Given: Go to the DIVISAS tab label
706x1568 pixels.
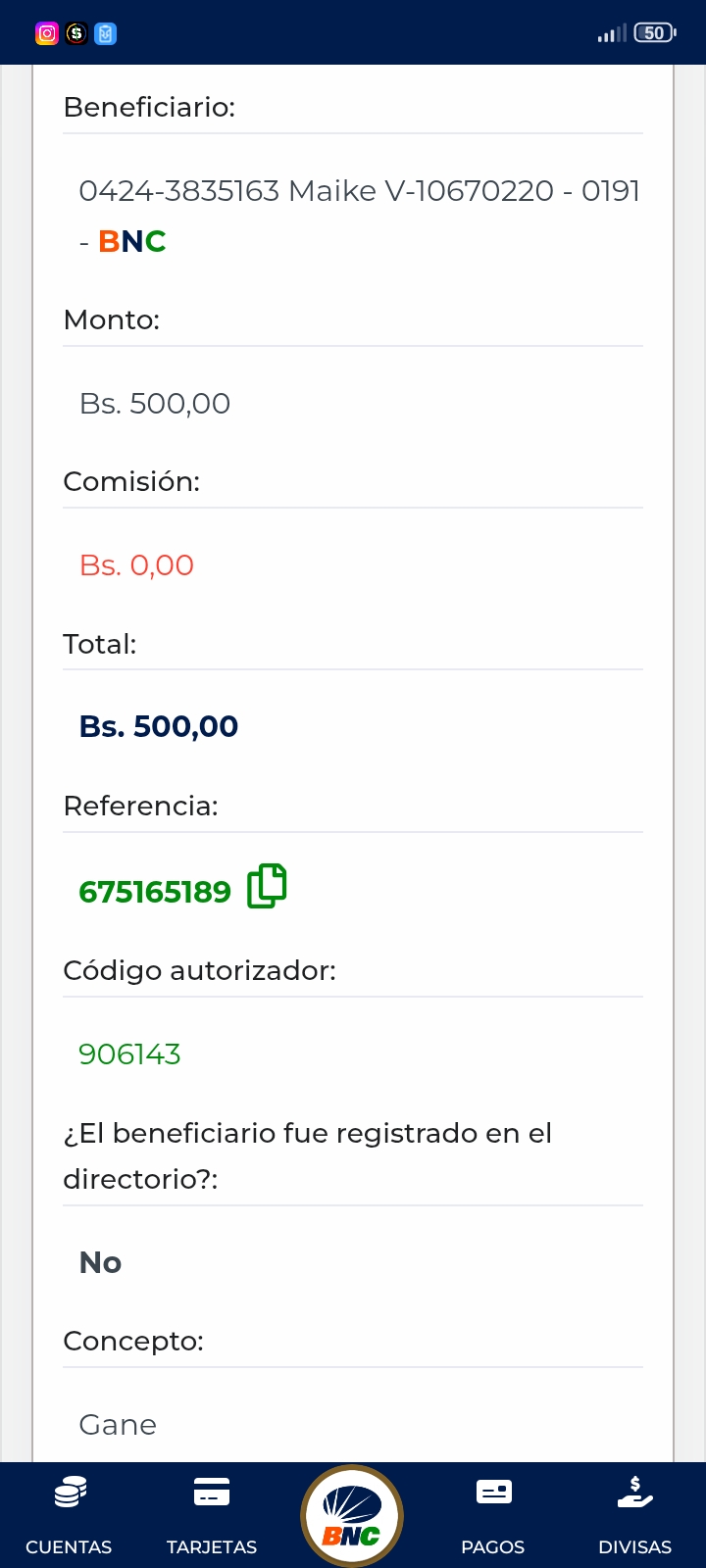Looking at the screenshot, I should click(634, 1546).
